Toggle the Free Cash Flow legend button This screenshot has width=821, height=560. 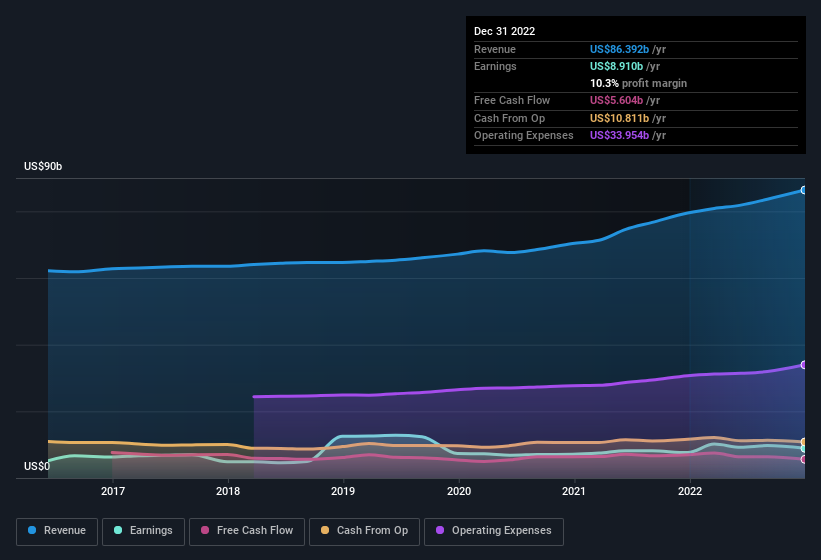[x=247, y=531]
